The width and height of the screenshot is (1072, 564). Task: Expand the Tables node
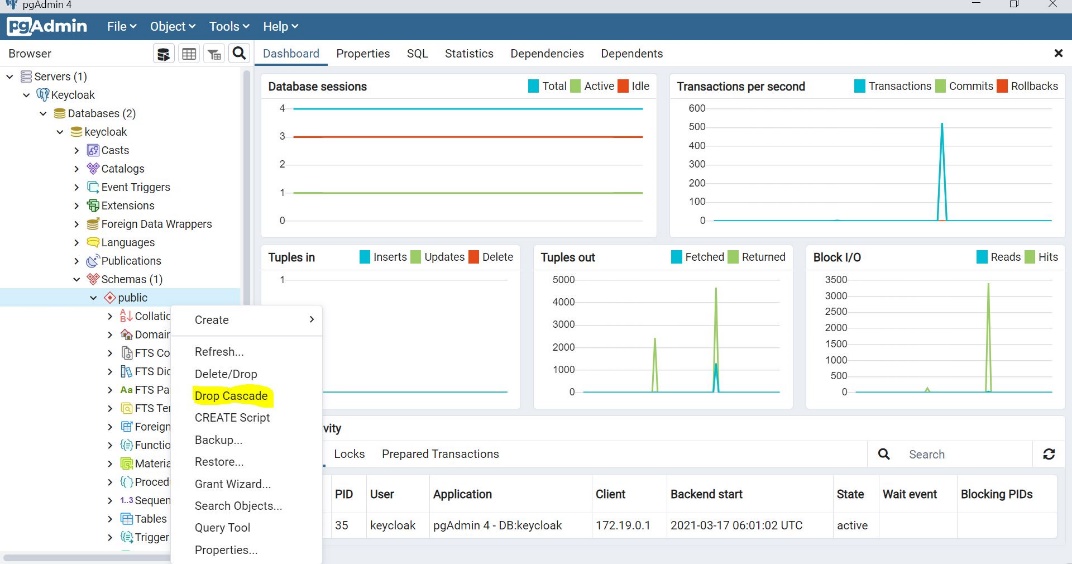click(x=110, y=519)
